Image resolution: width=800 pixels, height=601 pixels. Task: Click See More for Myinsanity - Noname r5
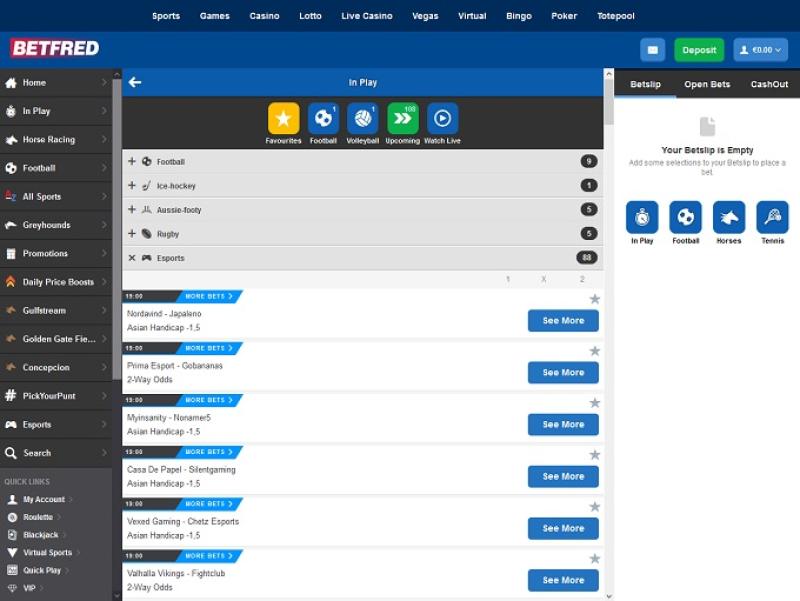coord(563,425)
